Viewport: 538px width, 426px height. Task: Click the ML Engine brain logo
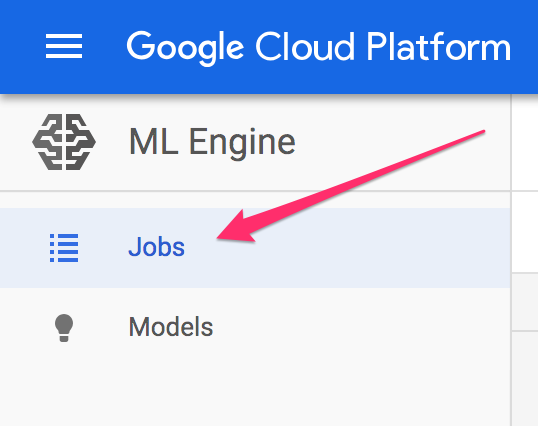tap(64, 142)
